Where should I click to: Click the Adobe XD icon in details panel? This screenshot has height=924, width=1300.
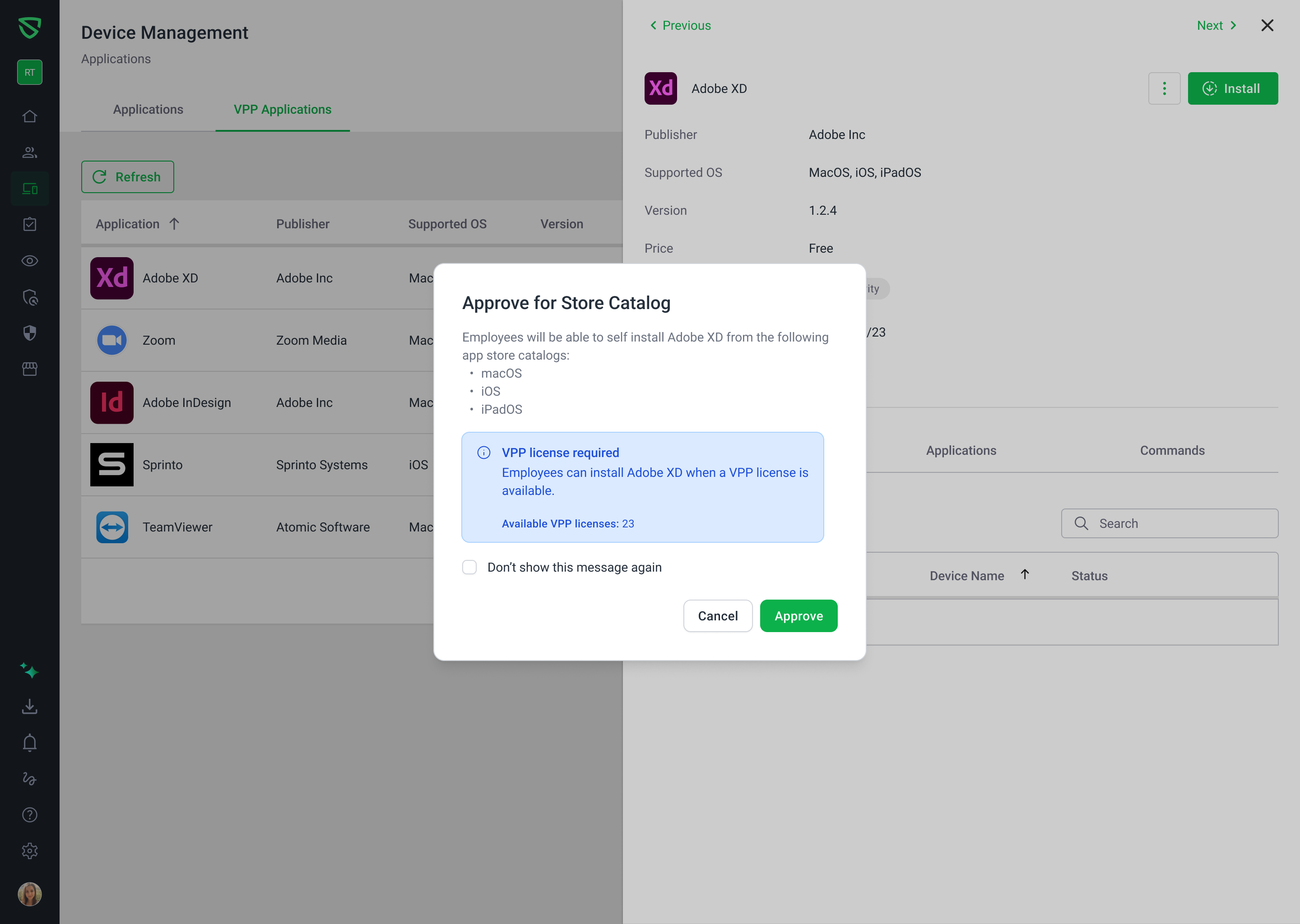click(660, 88)
